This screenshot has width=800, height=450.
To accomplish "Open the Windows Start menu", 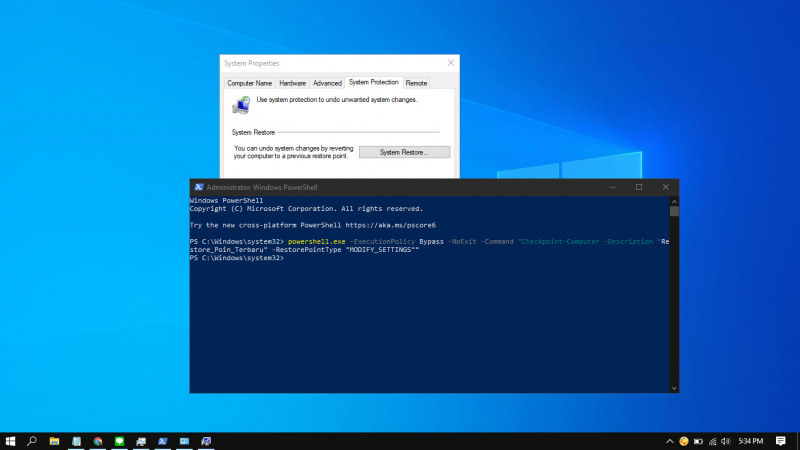I will point(10,441).
